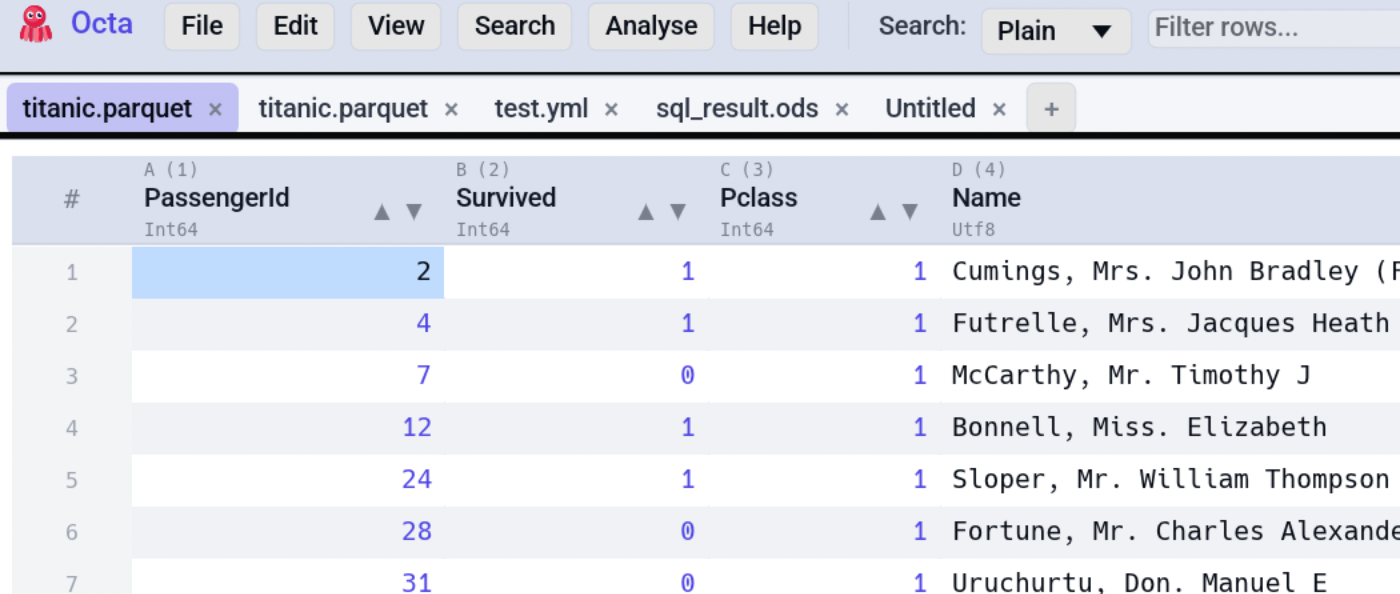The width and height of the screenshot is (1400, 594).
Task: Click the Sloper, Mr. William Thompson cell
Action: 1170,480
